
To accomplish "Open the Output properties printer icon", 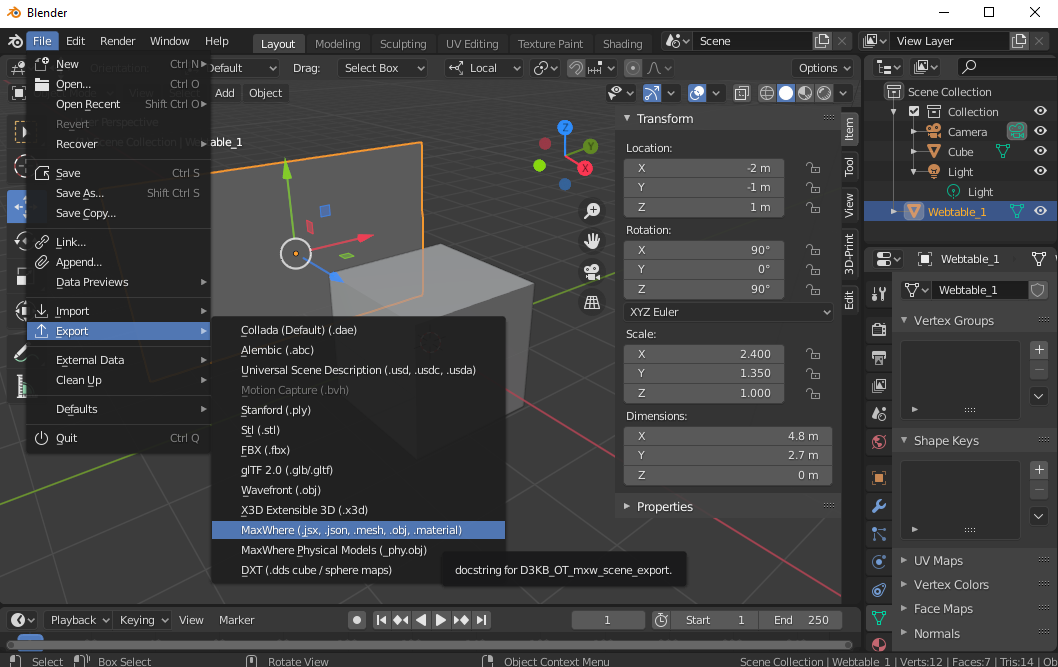I will (879, 357).
